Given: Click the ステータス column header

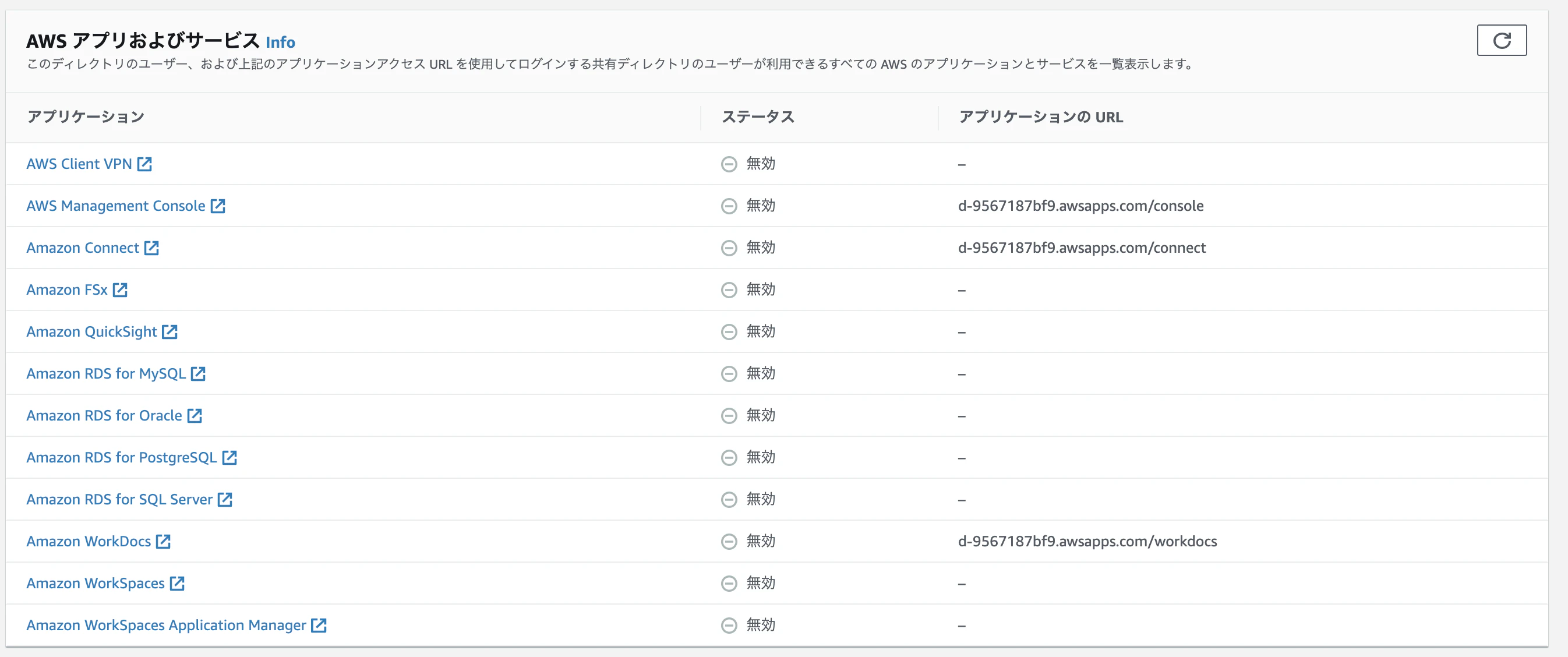Looking at the screenshot, I should [x=758, y=117].
